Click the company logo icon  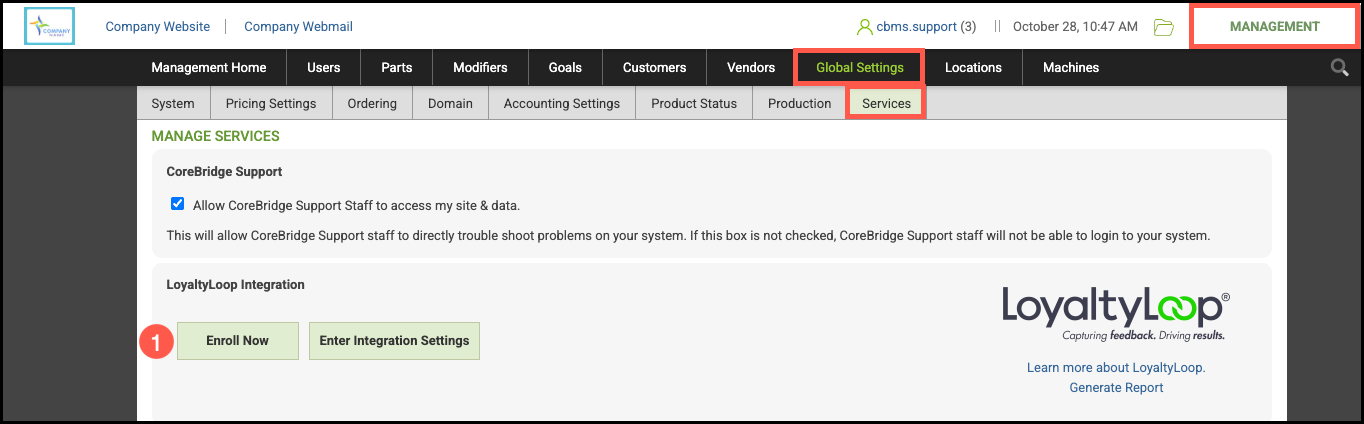(x=49, y=27)
